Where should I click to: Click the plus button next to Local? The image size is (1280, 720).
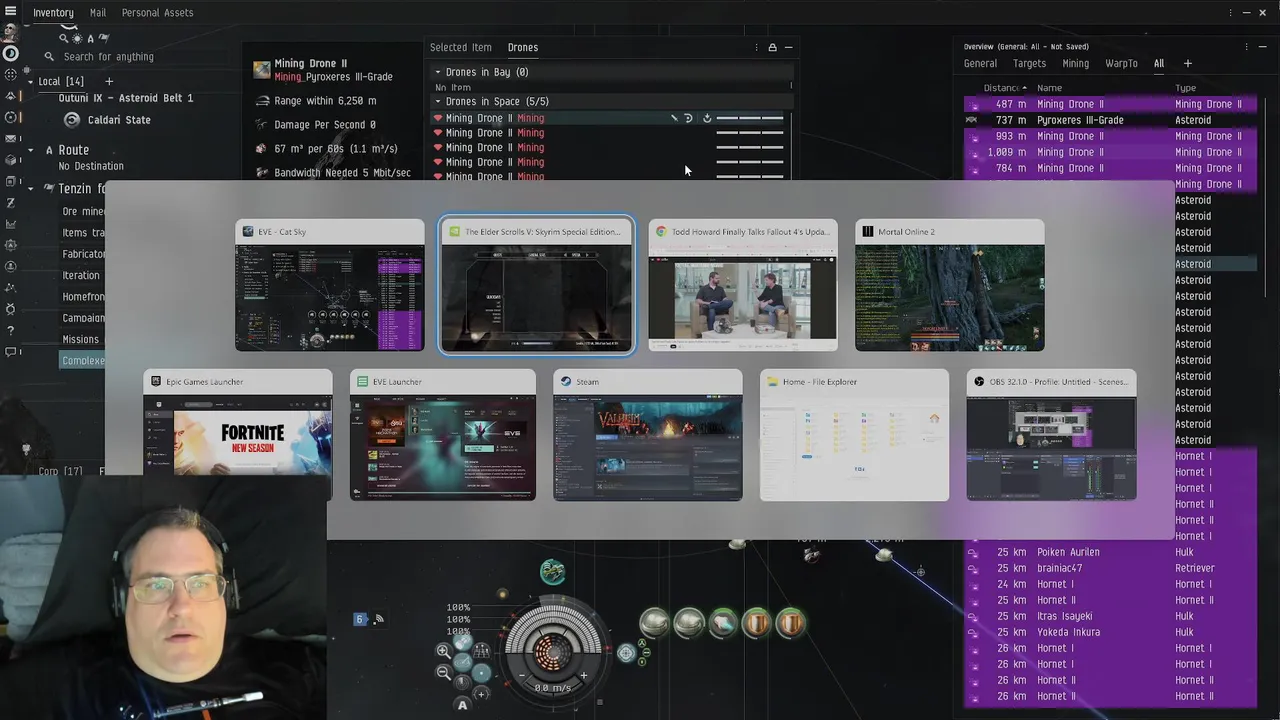[x=109, y=81]
